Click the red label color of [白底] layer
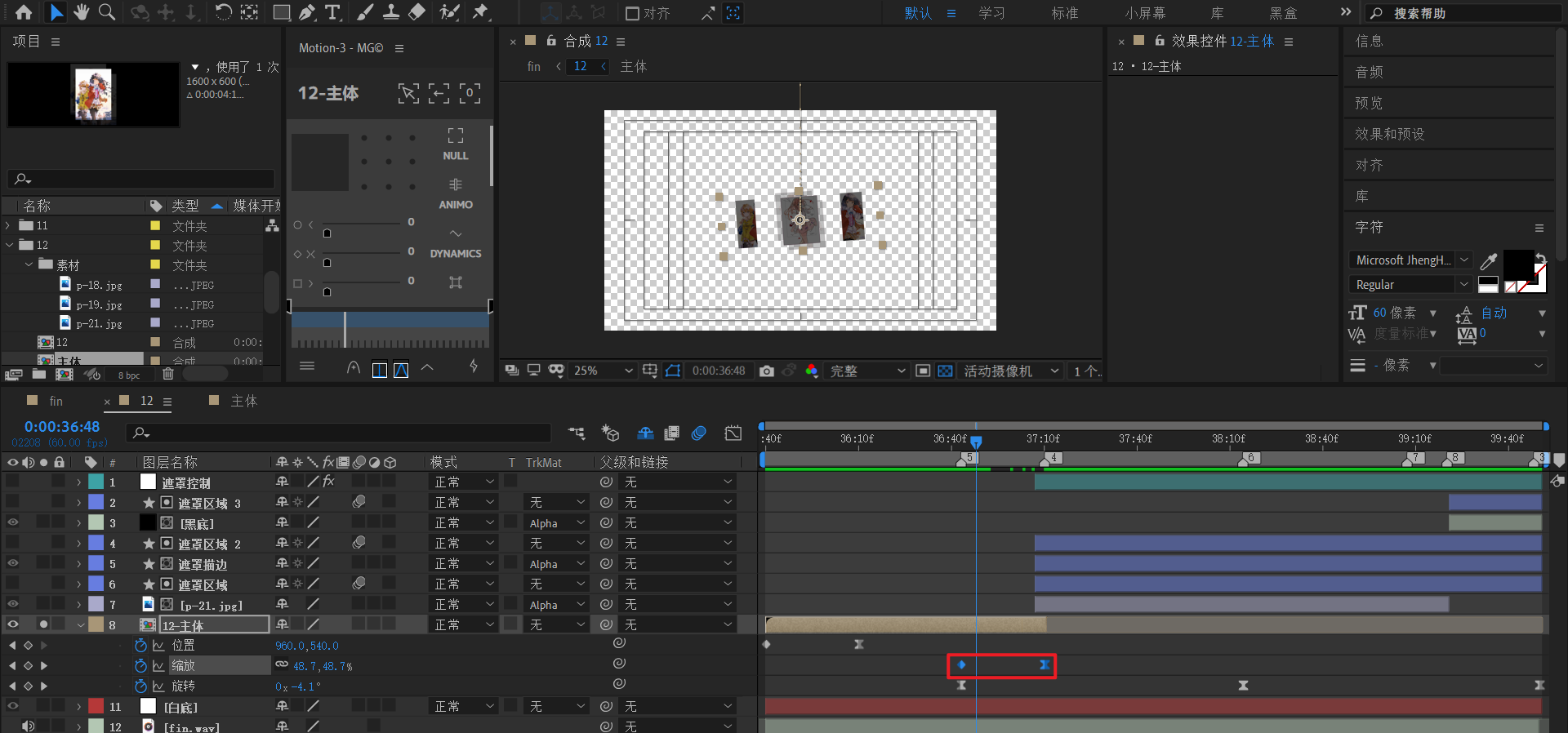The height and width of the screenshot is (733, 1568). (x=96, y=706)
